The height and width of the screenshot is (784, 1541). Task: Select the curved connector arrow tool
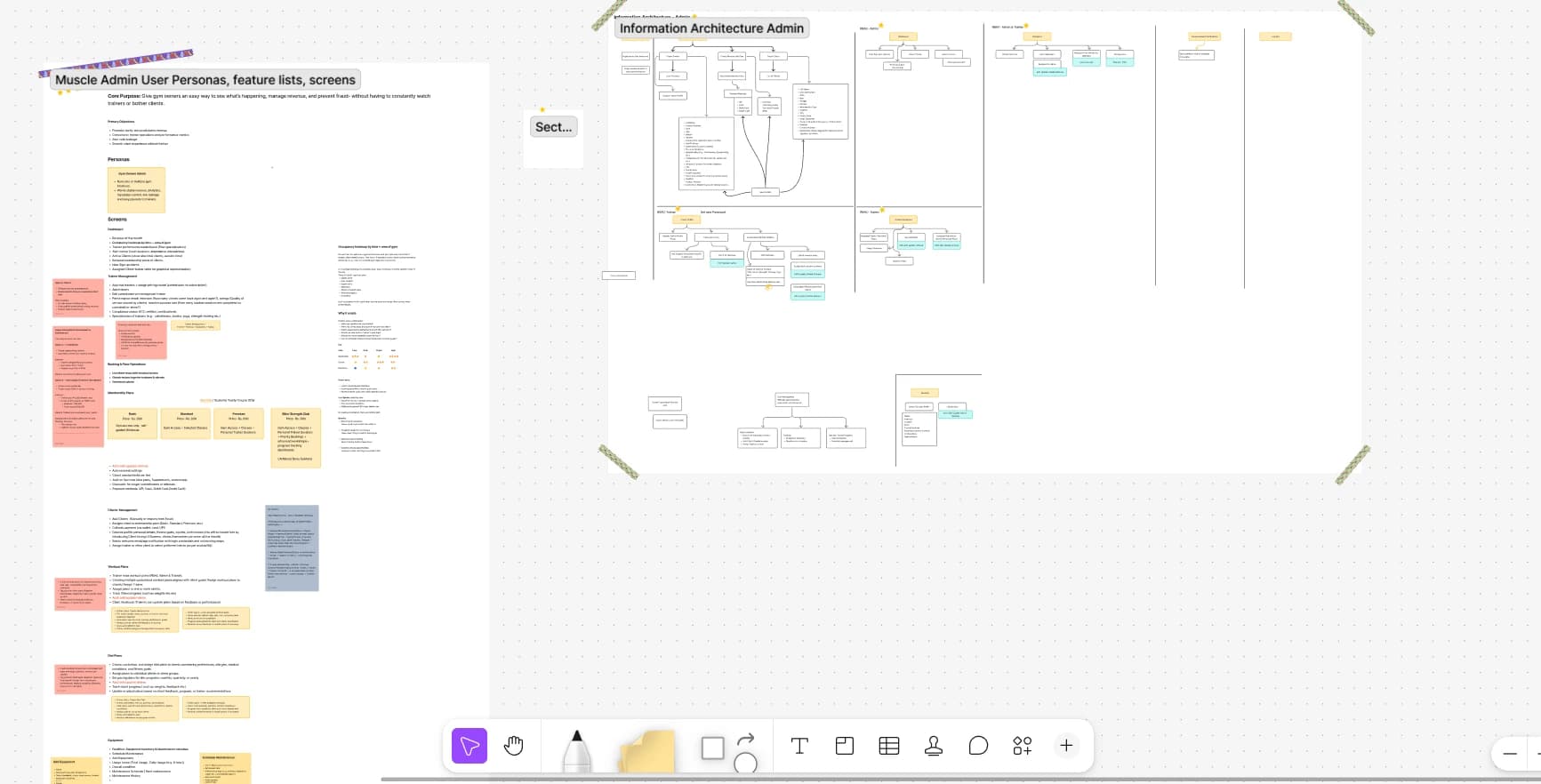pos(746,739)
